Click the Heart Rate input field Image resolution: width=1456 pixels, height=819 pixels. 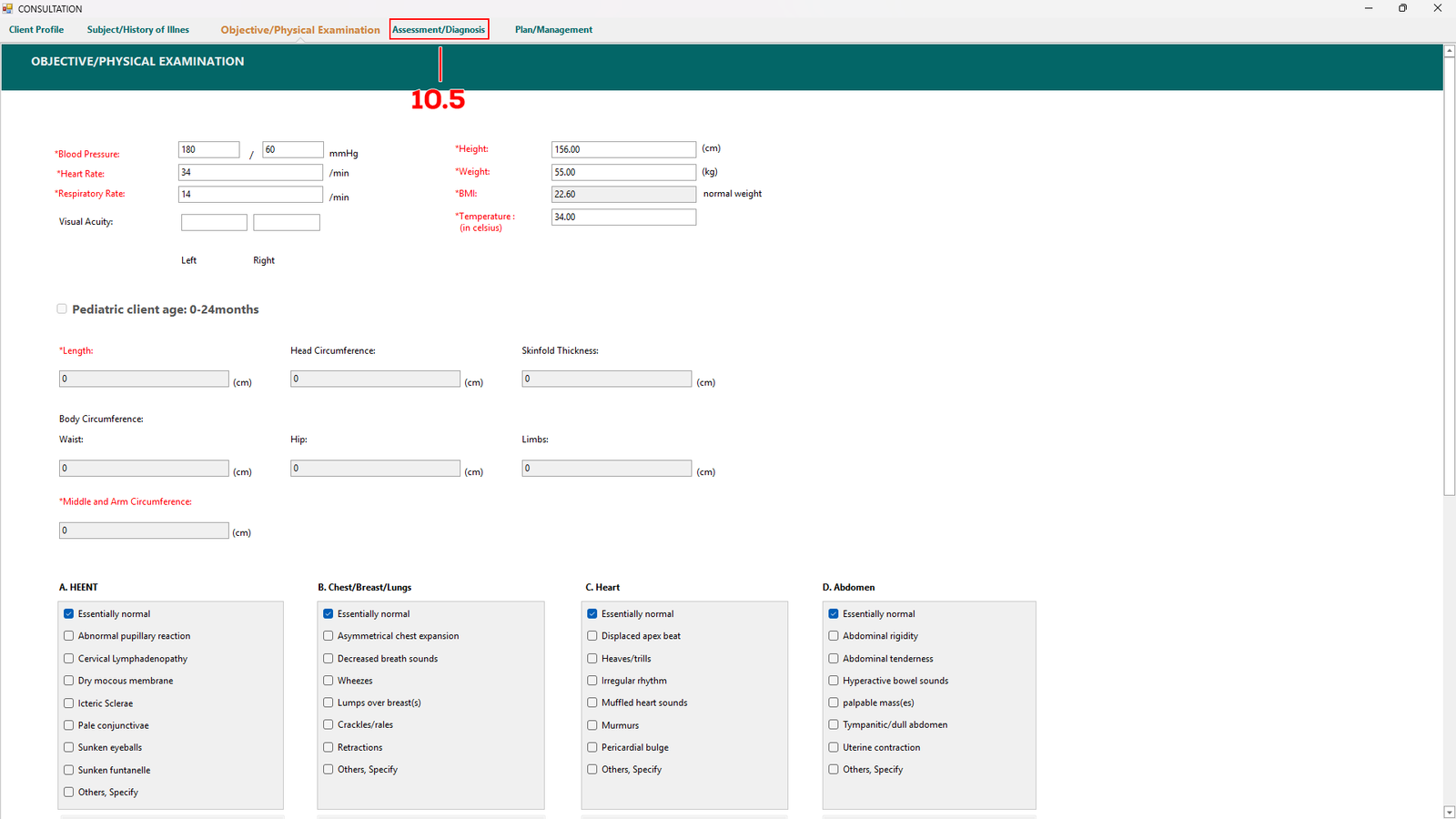[x=250, y=173]
